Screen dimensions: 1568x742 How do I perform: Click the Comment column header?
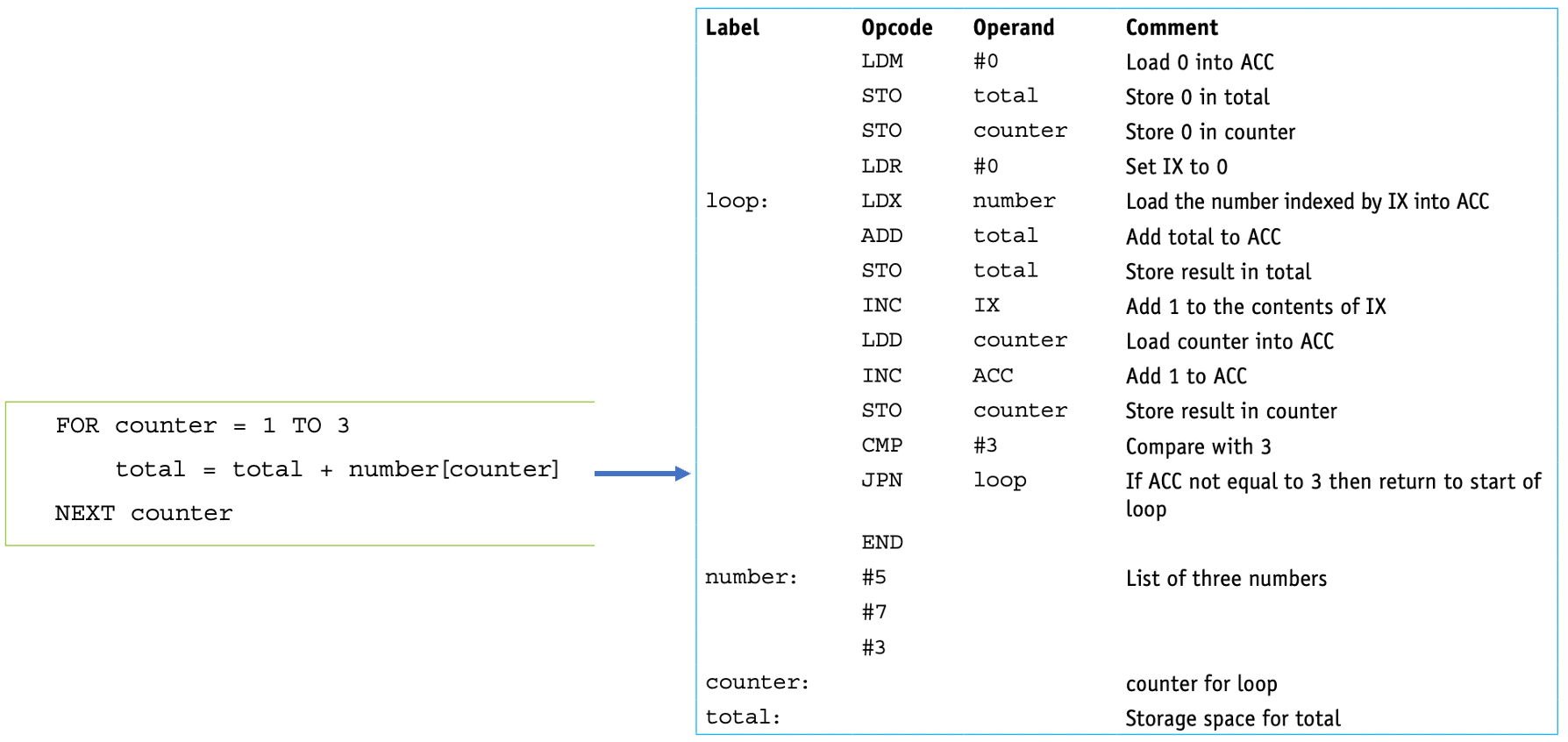1172,27
